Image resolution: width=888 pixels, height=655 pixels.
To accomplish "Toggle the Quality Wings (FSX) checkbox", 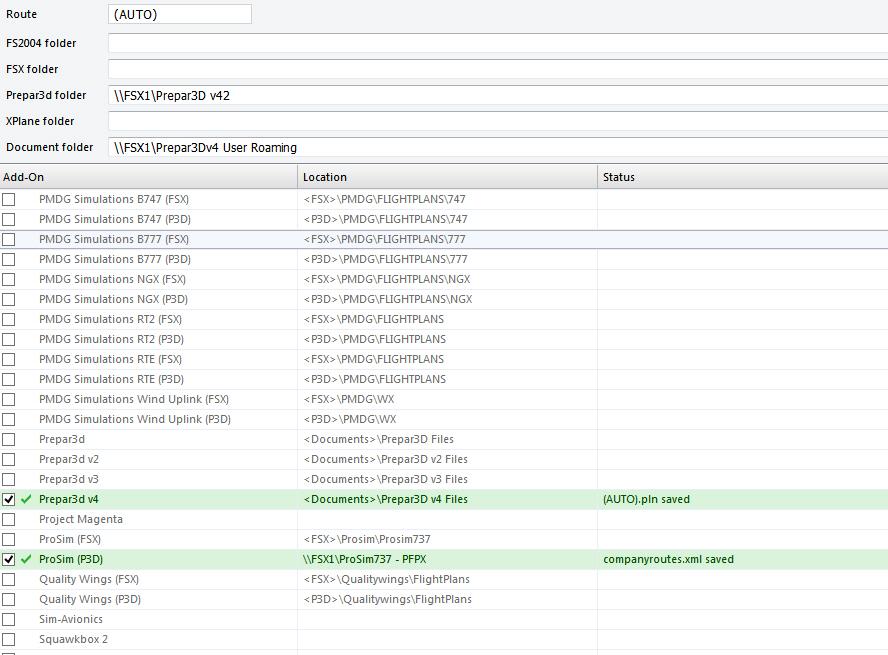I will [9, 579].
